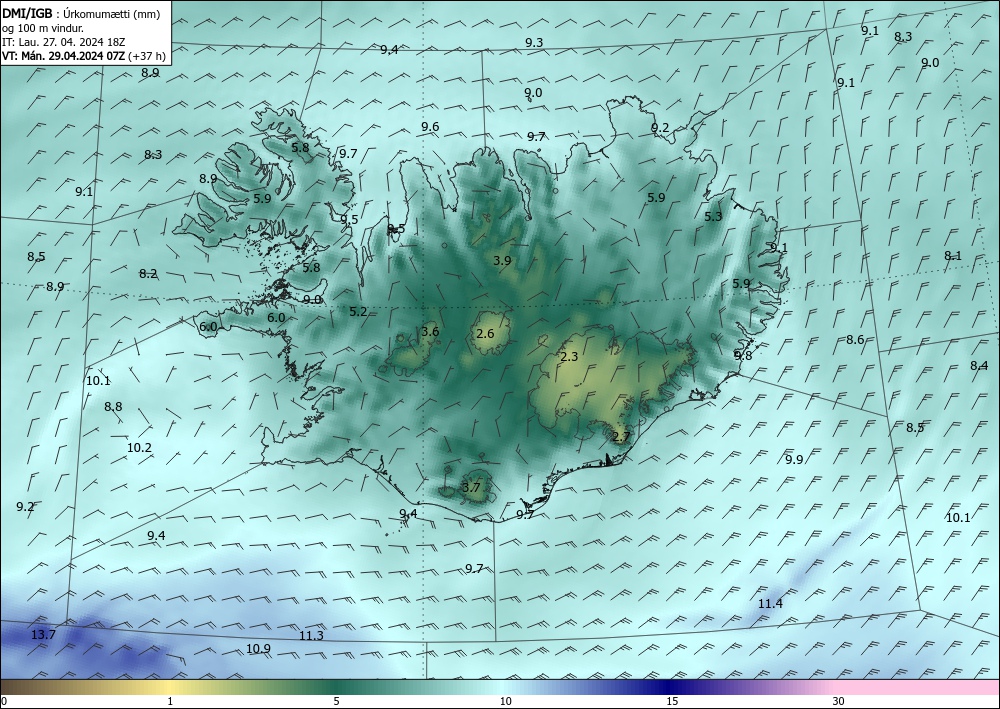Click the 11.3 value on the map
Viewport: 1000px width, 709px height.
311,636
